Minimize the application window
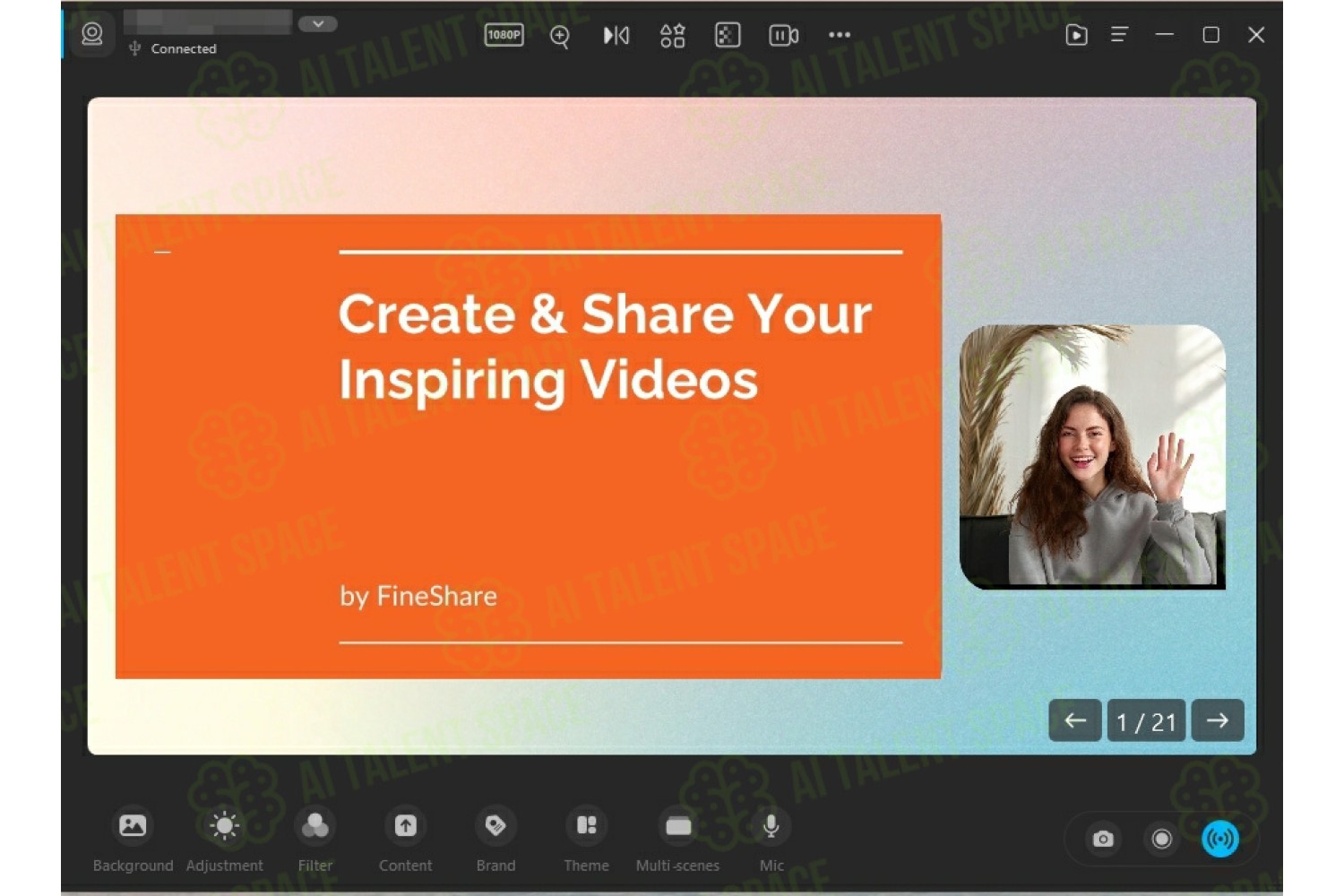Screen dimensions: 1344x896 tap(1165, 35)
